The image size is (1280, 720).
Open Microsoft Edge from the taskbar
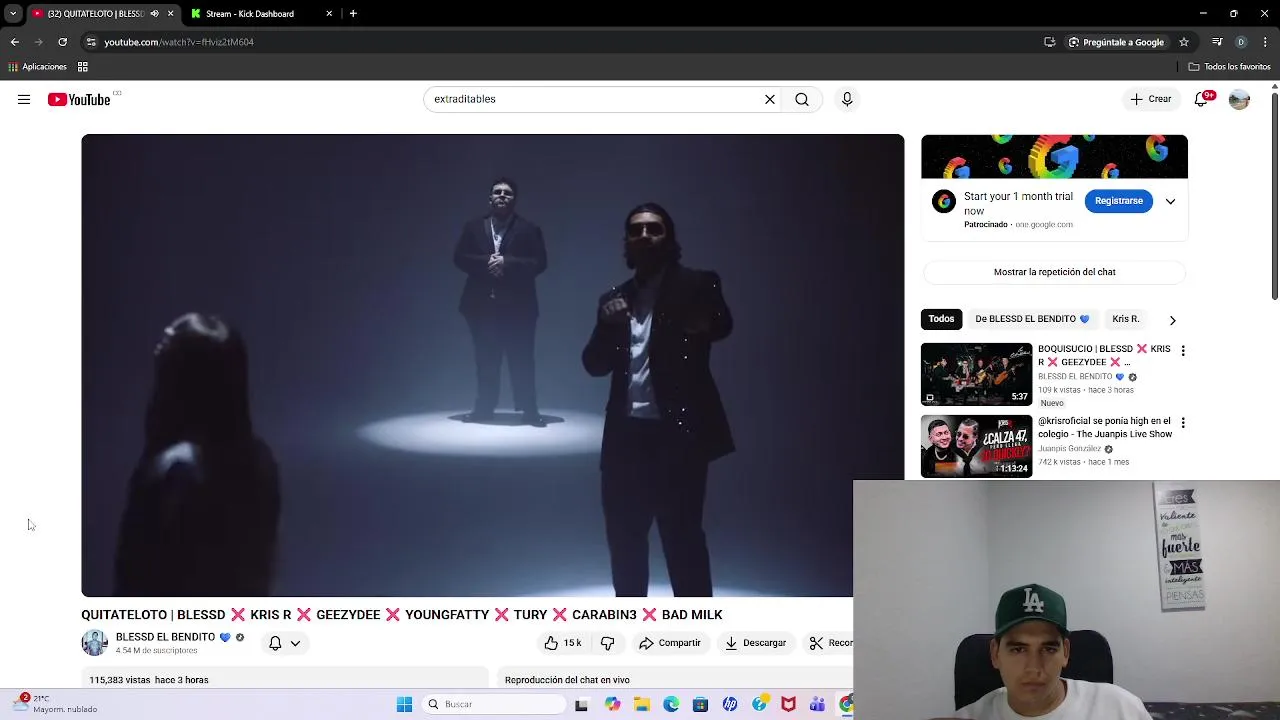(x=671, y=704)
